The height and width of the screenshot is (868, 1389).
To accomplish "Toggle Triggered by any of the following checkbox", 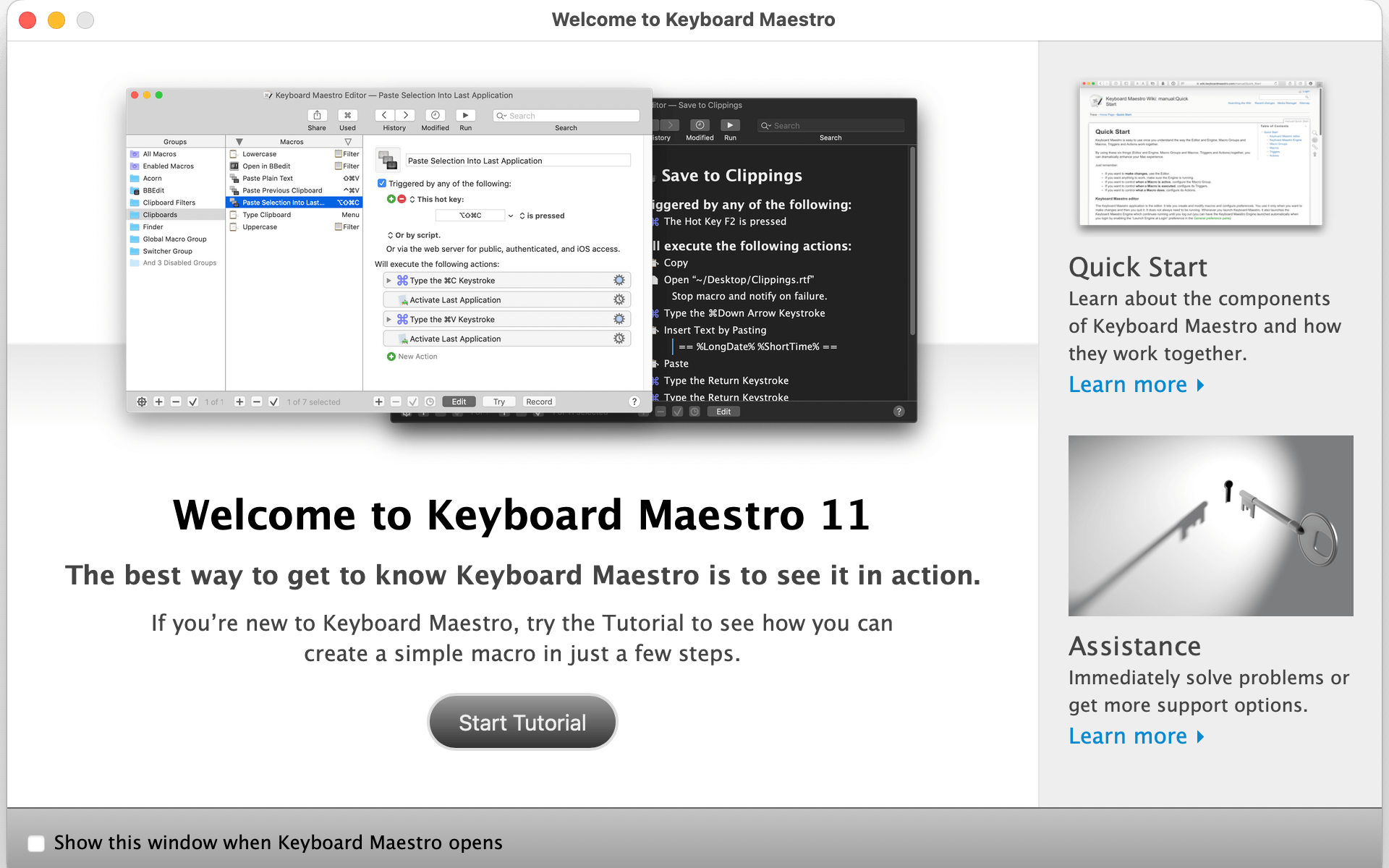I will pyautogui.click(x=382, y=184).
